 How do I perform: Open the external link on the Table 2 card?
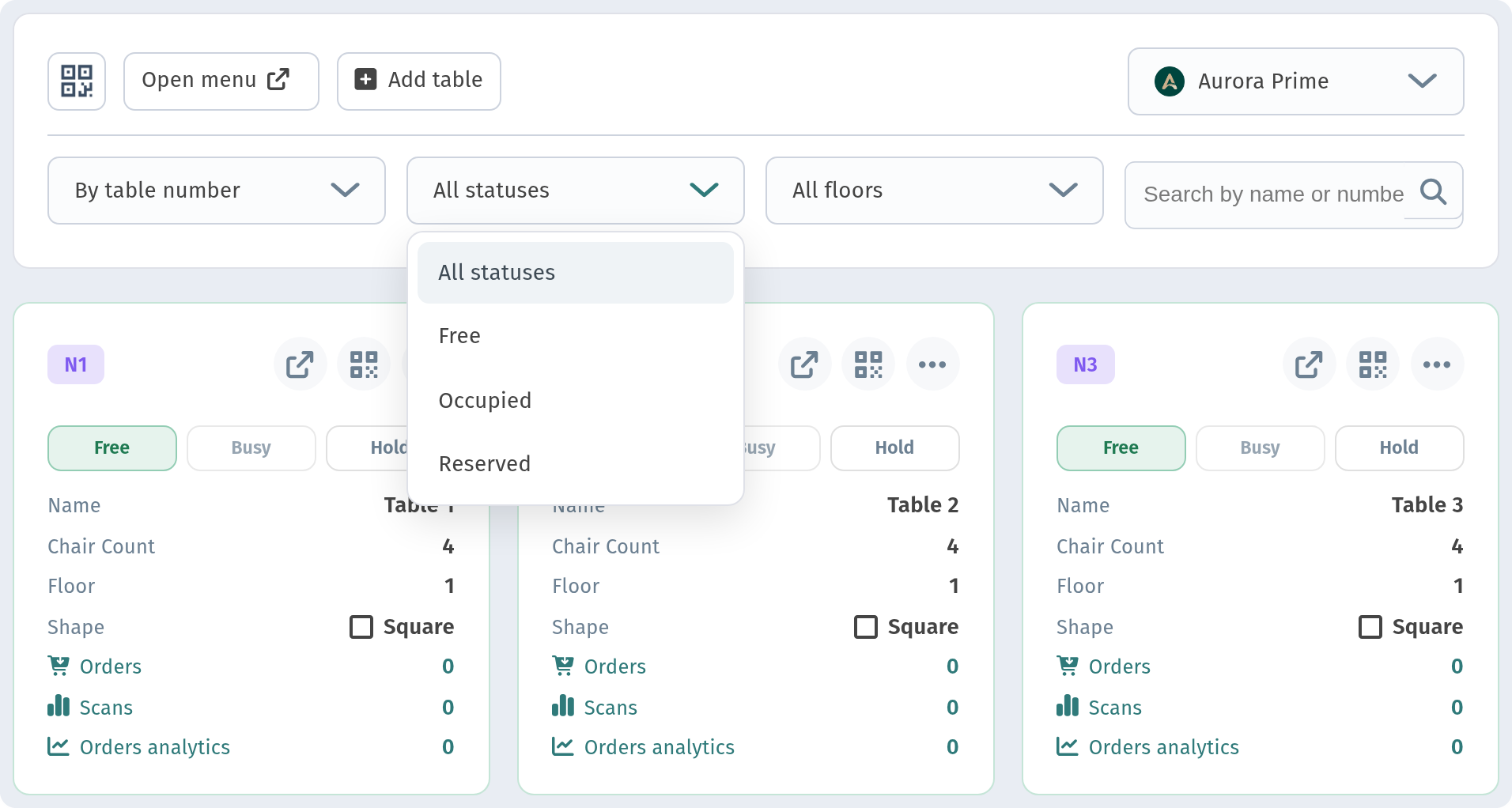click(x=805, y=364)
